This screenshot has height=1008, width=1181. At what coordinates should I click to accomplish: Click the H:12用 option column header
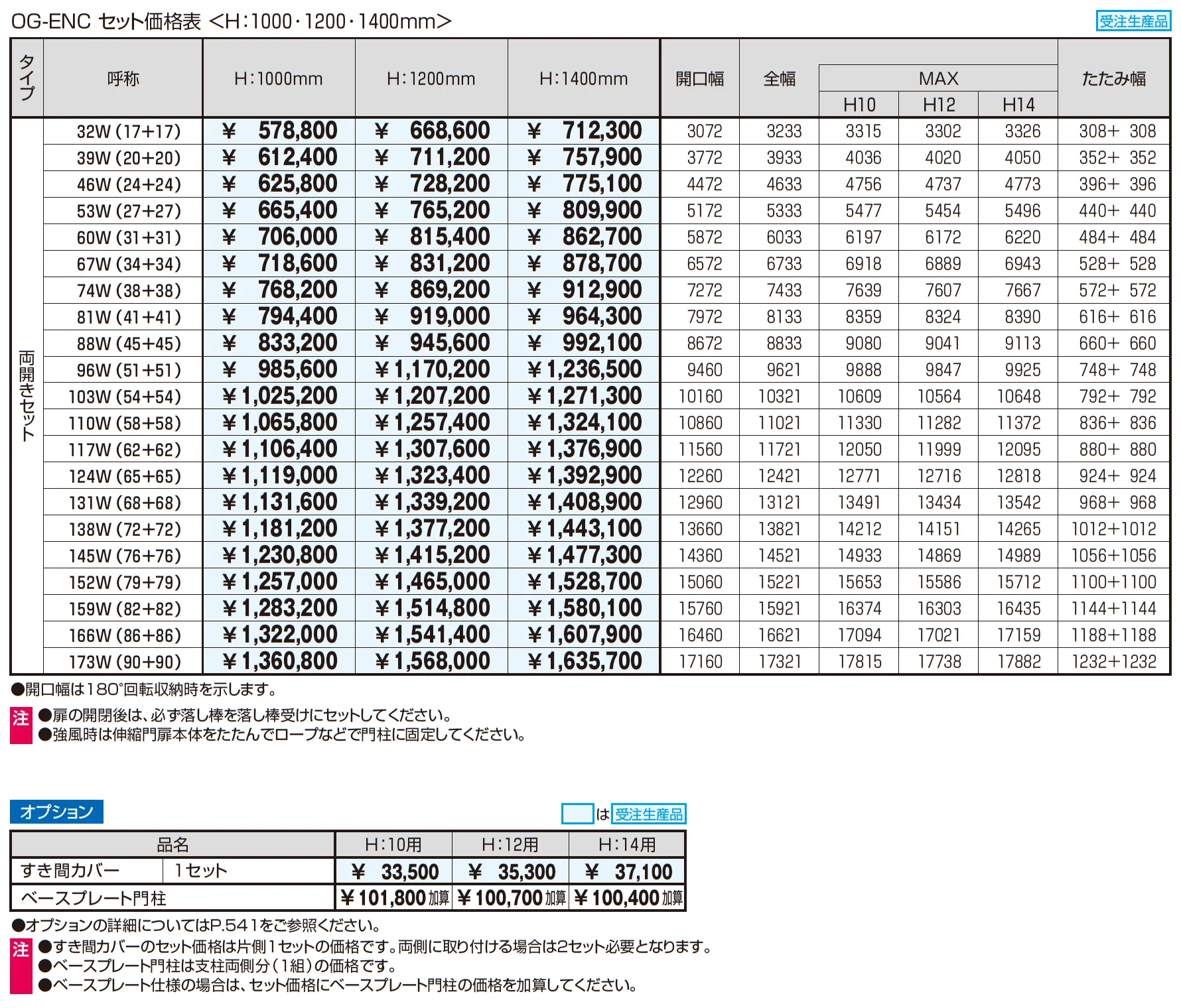point(511,844)
